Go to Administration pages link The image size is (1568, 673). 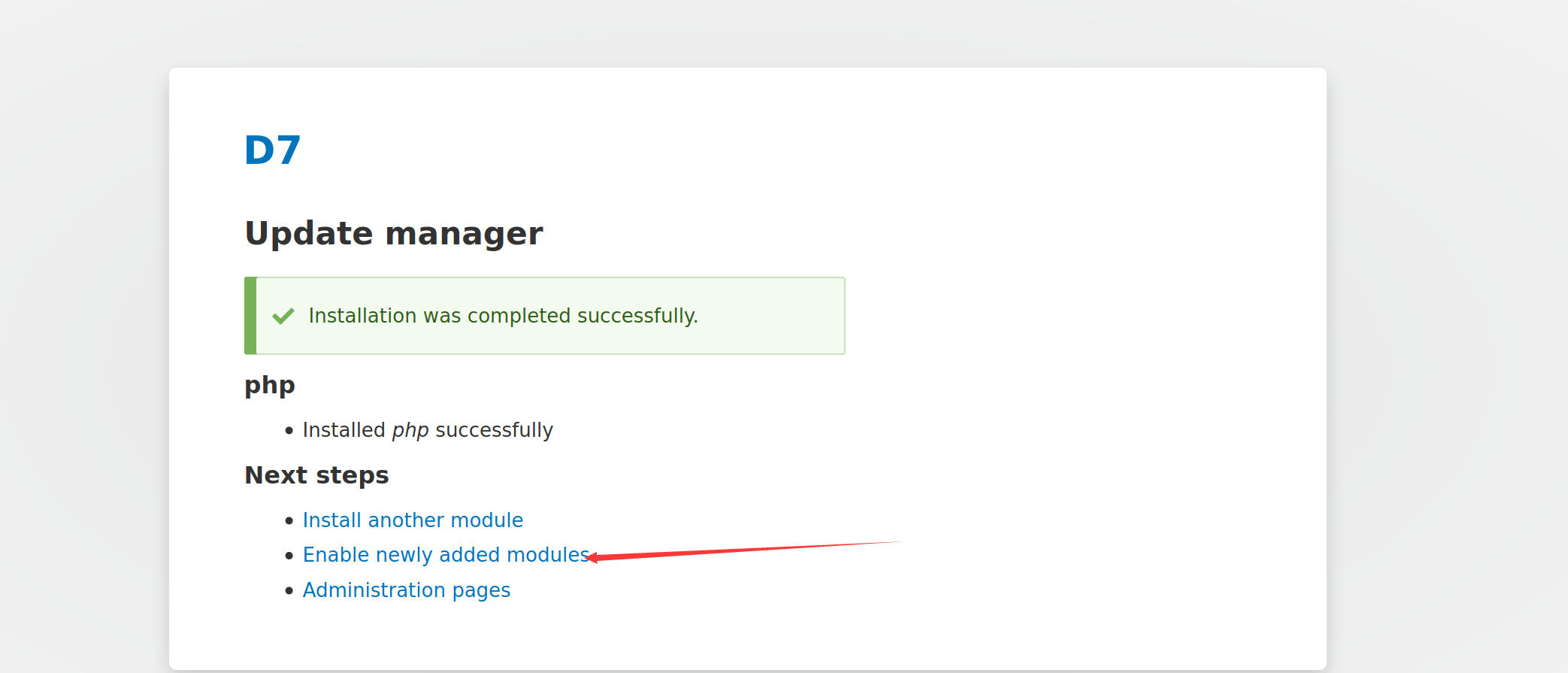407,590
